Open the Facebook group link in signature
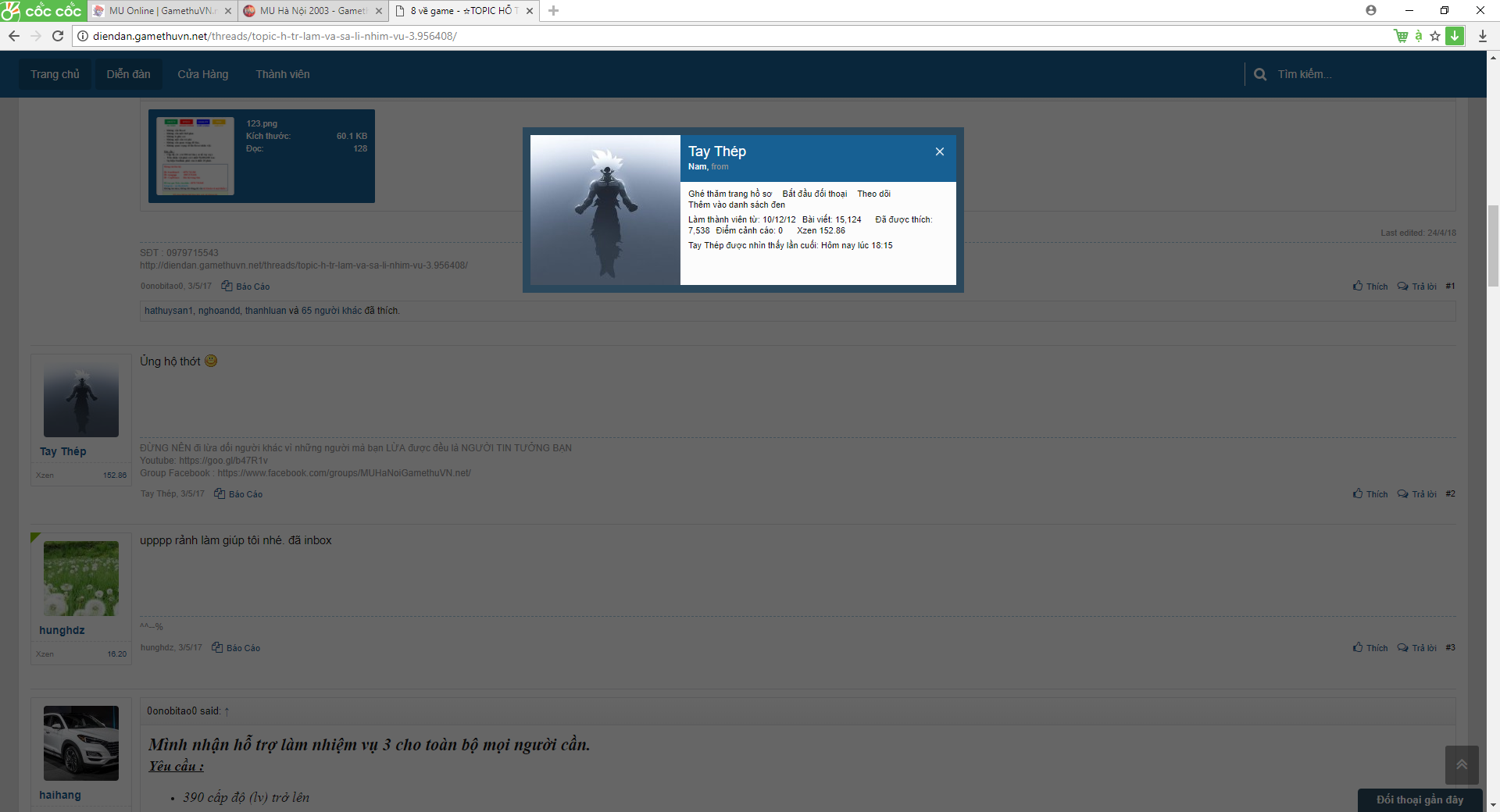 point(345,473)
